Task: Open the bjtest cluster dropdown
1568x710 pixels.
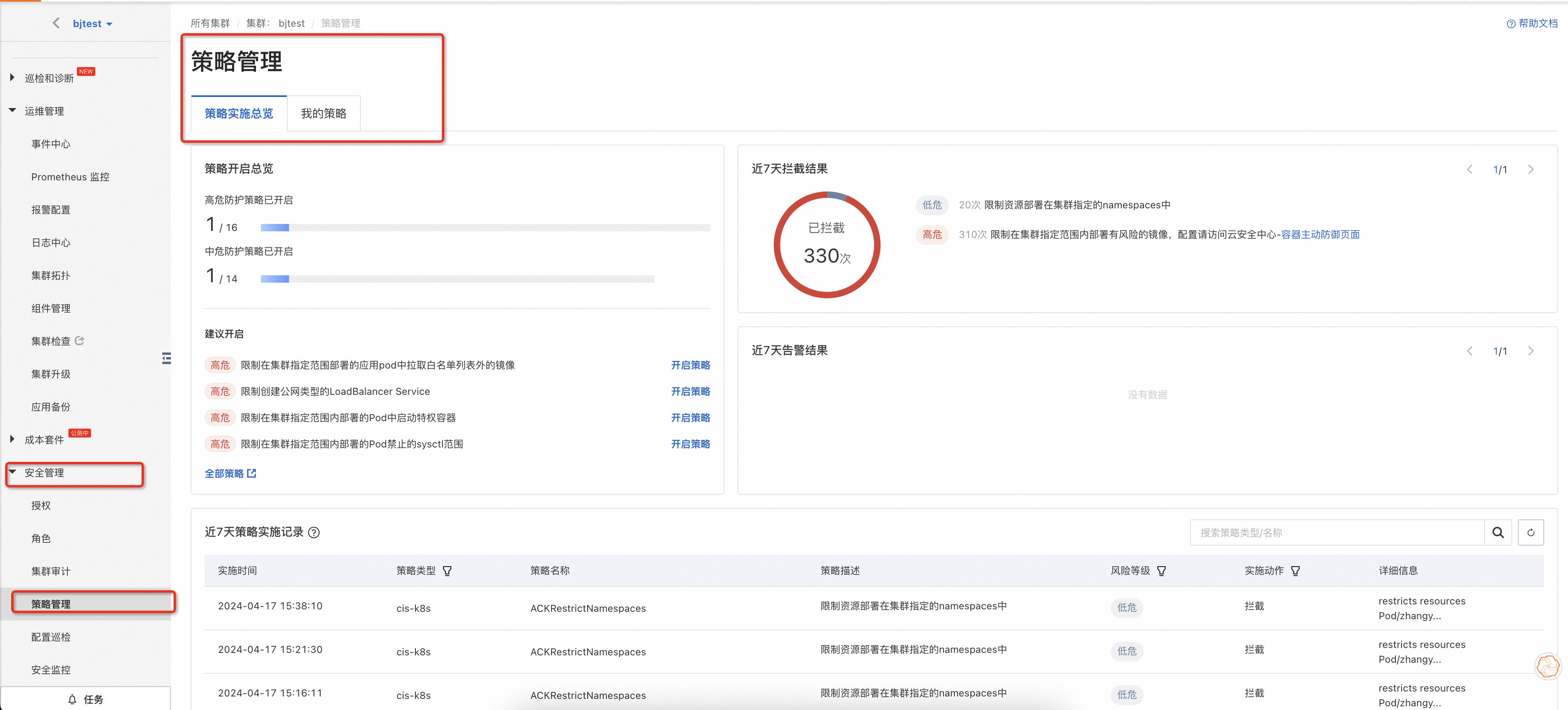Action: [92, 24]
